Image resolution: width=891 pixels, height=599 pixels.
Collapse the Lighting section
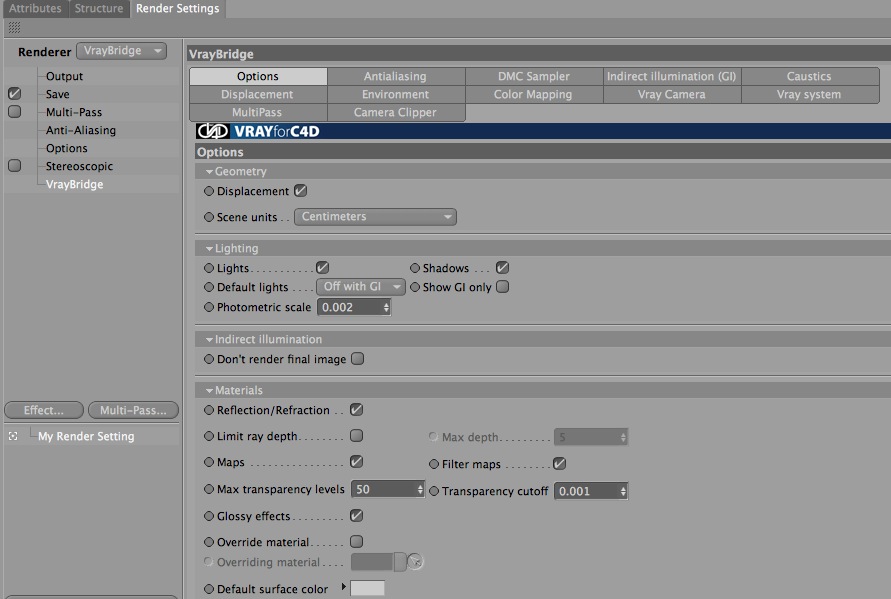pos(209,248)
